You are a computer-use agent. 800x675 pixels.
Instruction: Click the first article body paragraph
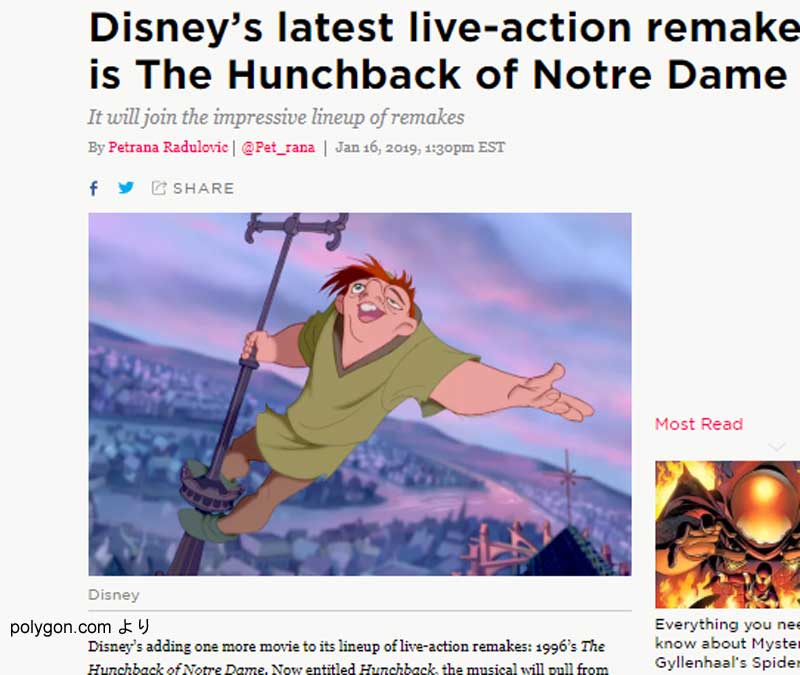(x=348, y=657)
